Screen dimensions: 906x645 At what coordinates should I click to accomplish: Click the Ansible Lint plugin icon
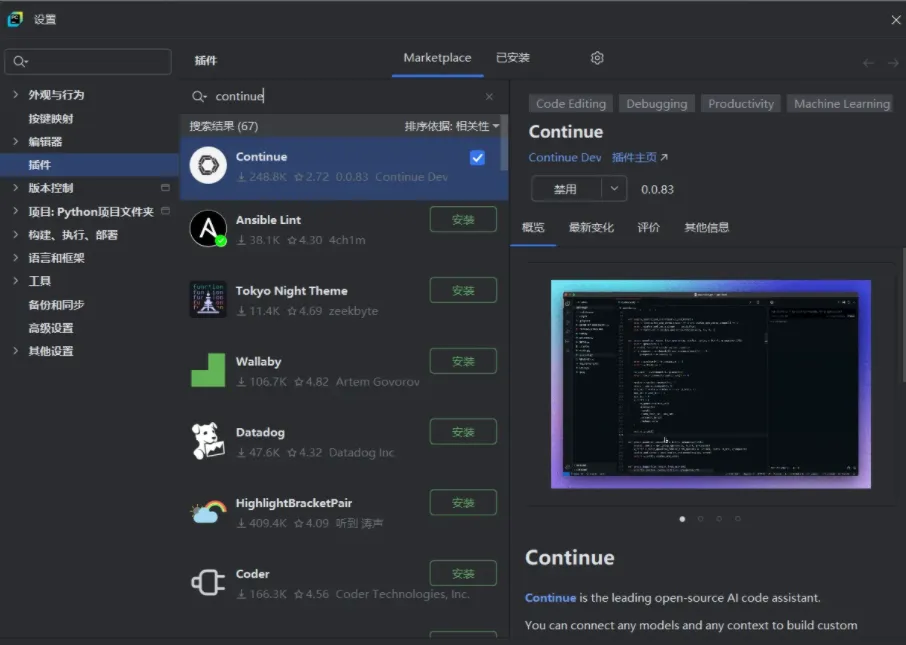click(208, 228)
